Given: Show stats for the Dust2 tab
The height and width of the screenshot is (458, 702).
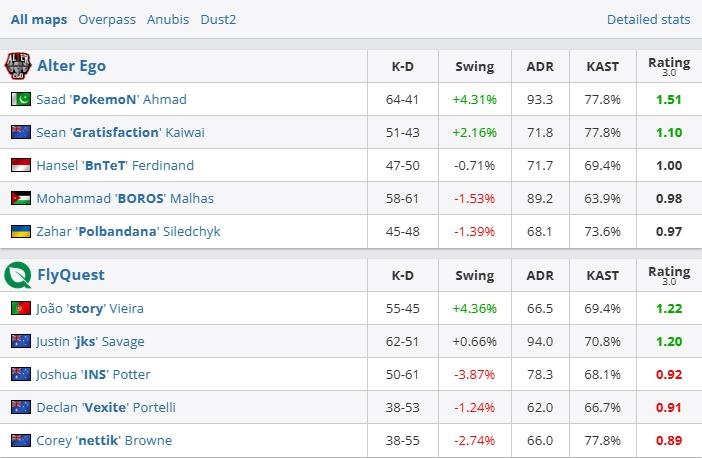Looking at the screenshot, I should pos(219,19).
